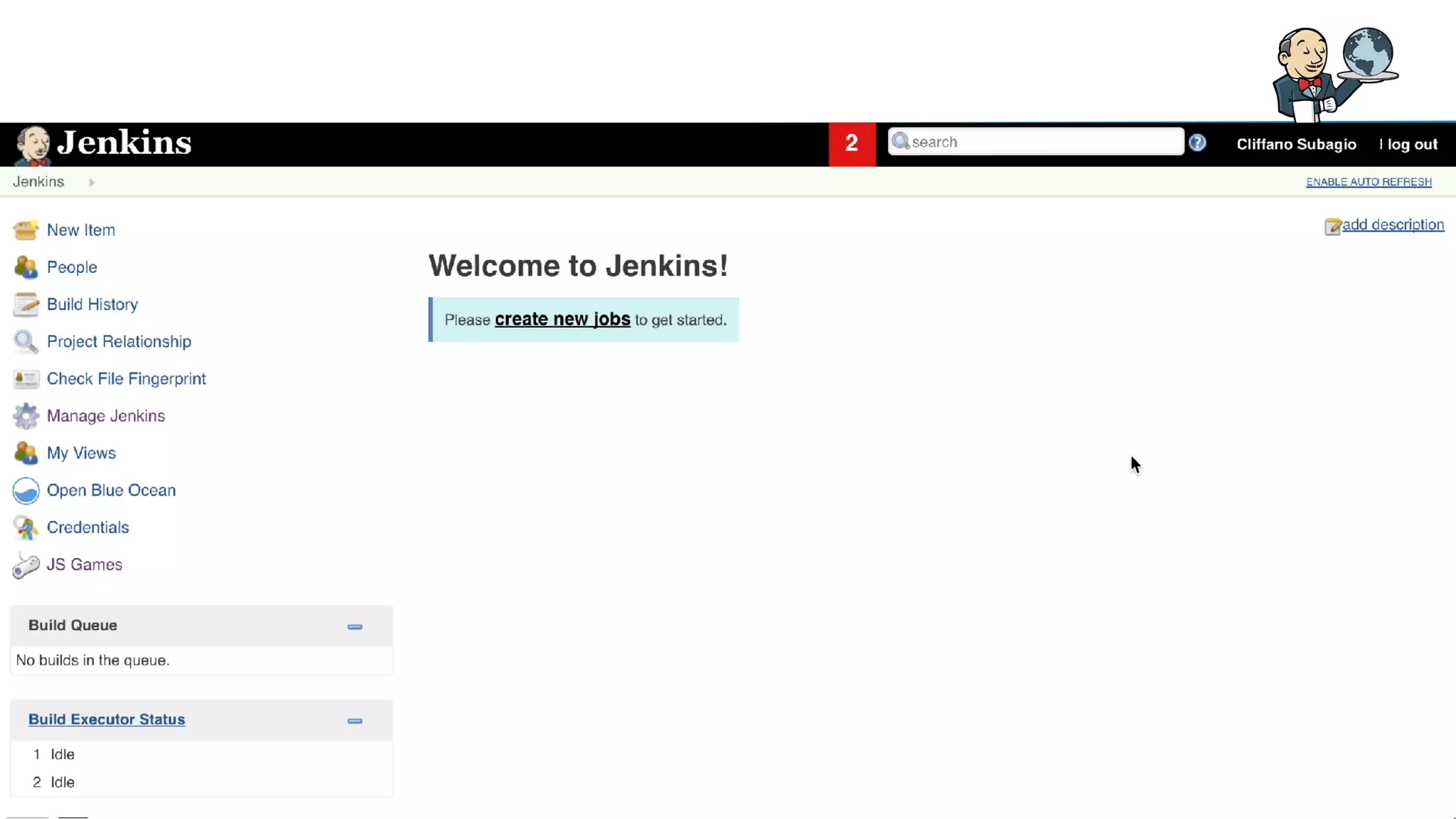Expand the Jenkins breadcrumb arrow

click(92, 182)
